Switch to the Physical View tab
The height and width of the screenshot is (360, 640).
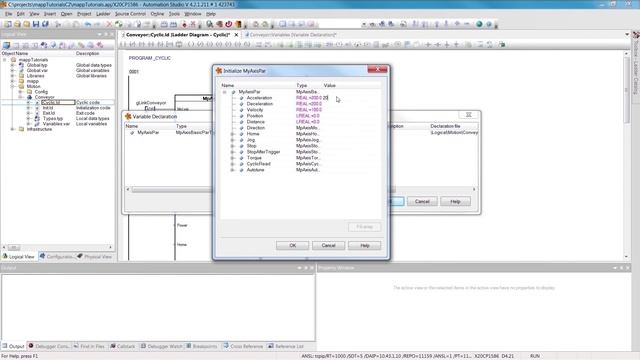[x=95, y=257]
